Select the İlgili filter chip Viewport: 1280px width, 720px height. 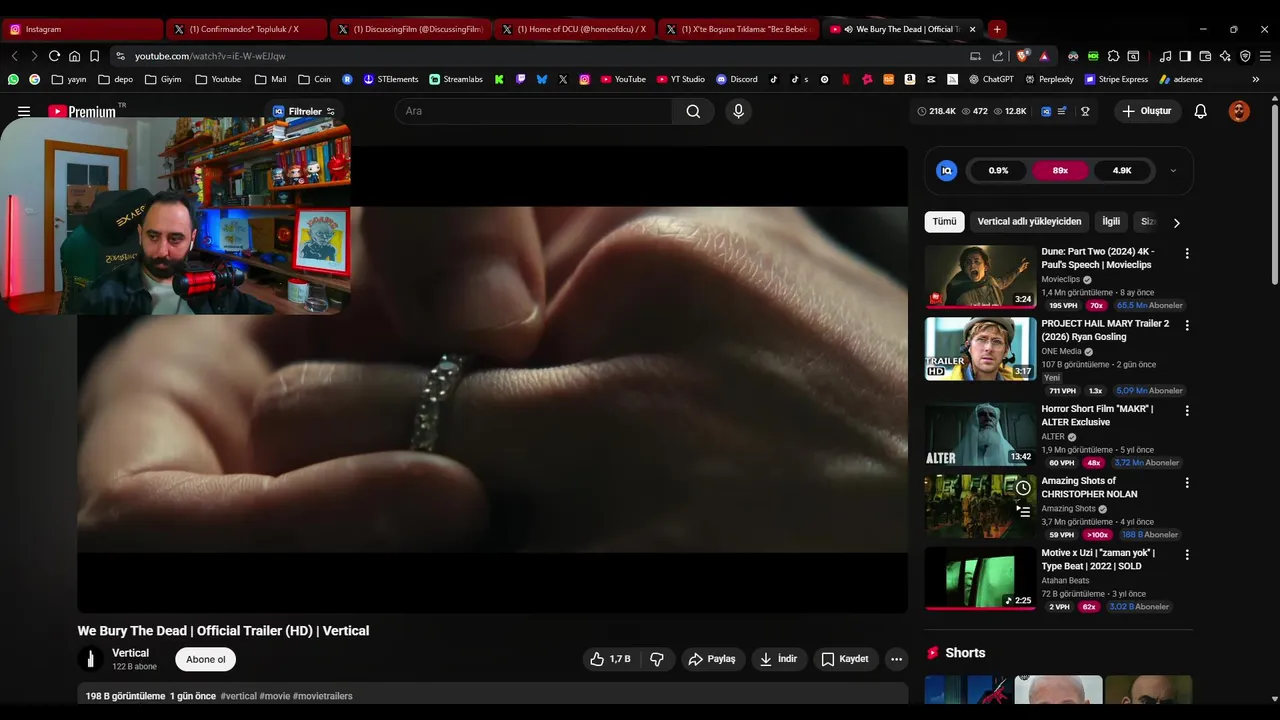pyautogui.click(x=1111, y=222)
